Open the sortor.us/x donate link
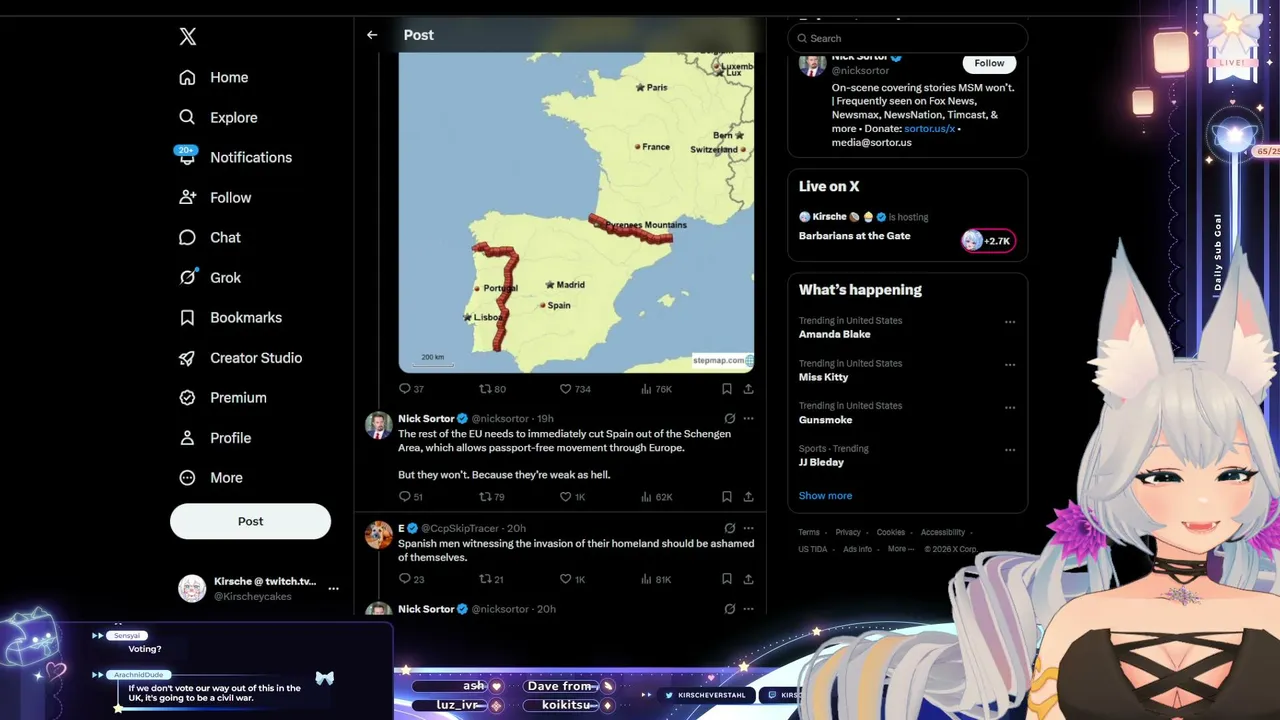Image resolution: width=1280 pixels, height=720 pixels. 929,129
